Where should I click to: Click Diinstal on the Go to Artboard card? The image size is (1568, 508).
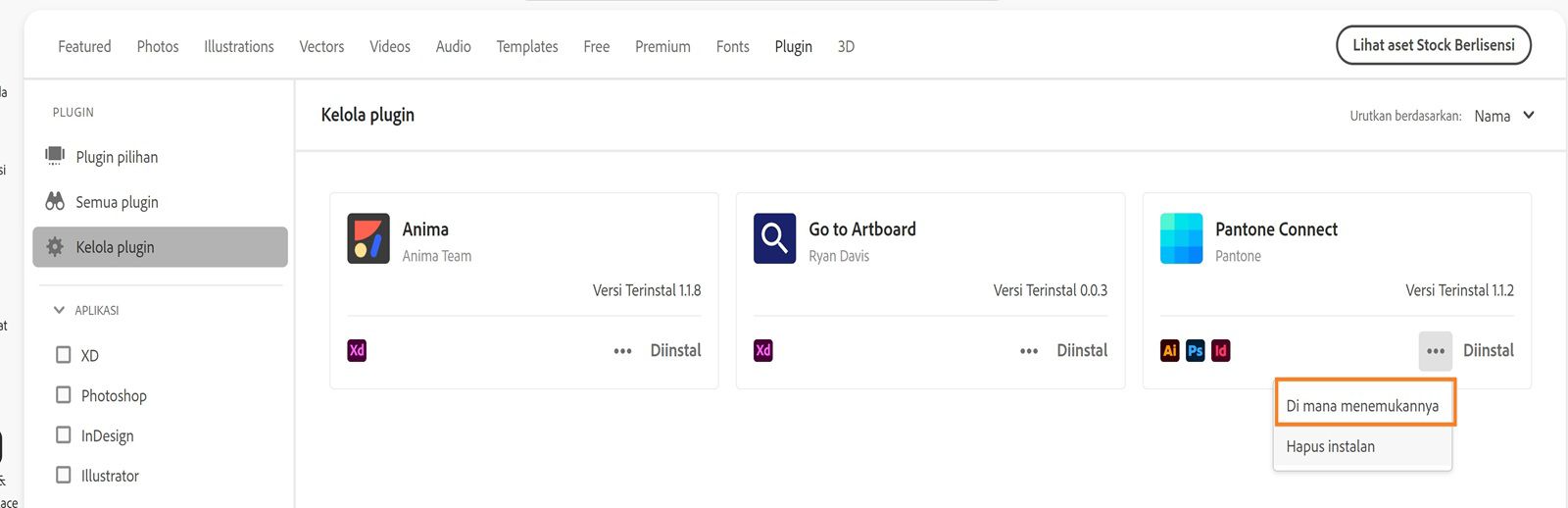click(1082, 350)
